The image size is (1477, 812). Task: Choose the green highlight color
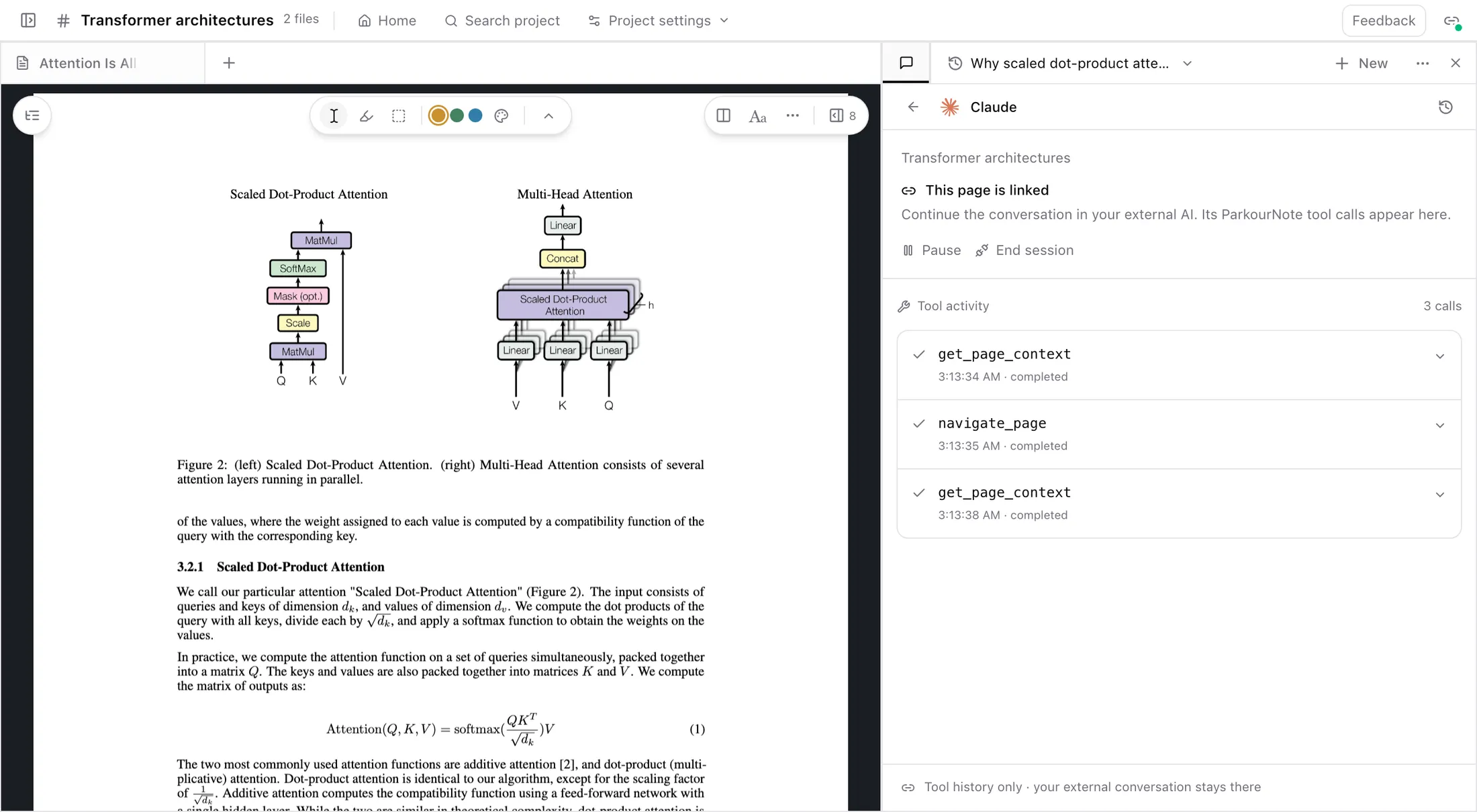pyautogui.click(x=457, y=115)
